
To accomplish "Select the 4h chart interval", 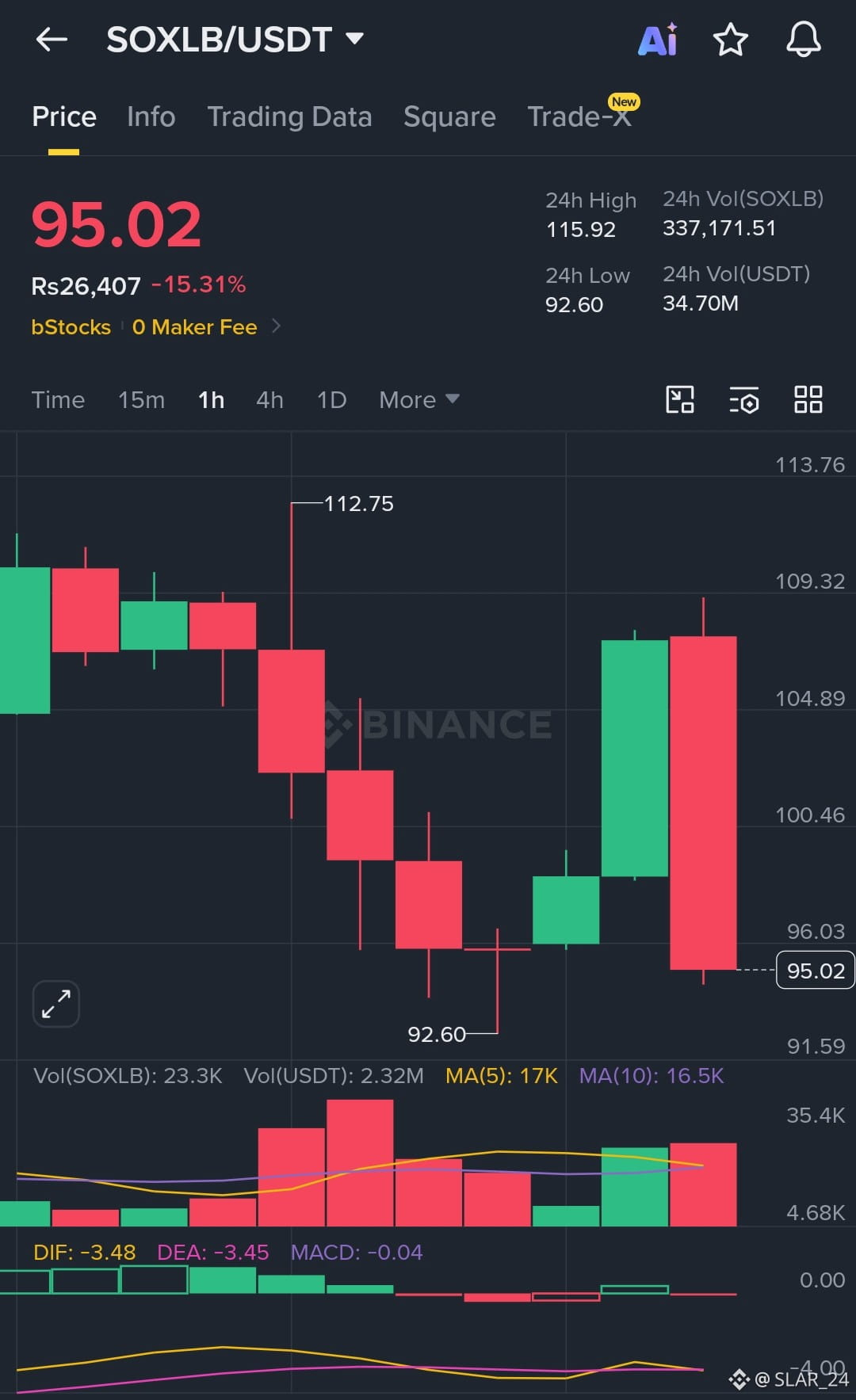I will tap(269, 400).
